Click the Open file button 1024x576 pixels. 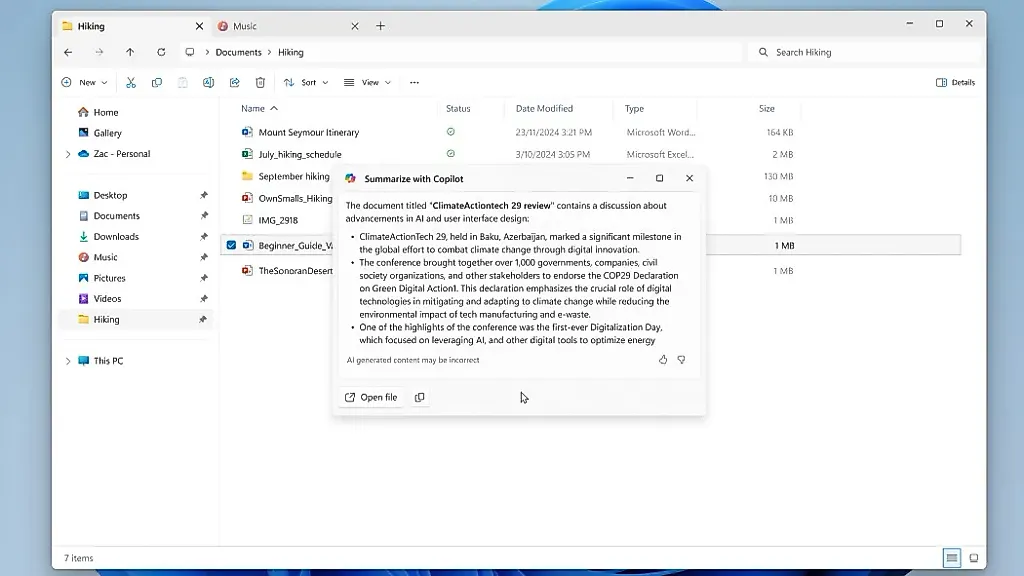(x=371, y=397)
